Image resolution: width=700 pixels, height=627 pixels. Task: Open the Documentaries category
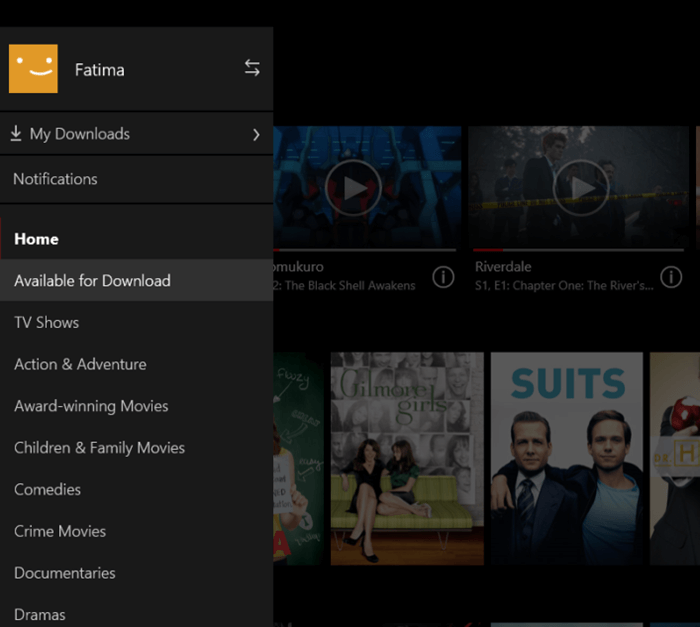[136, 573]
